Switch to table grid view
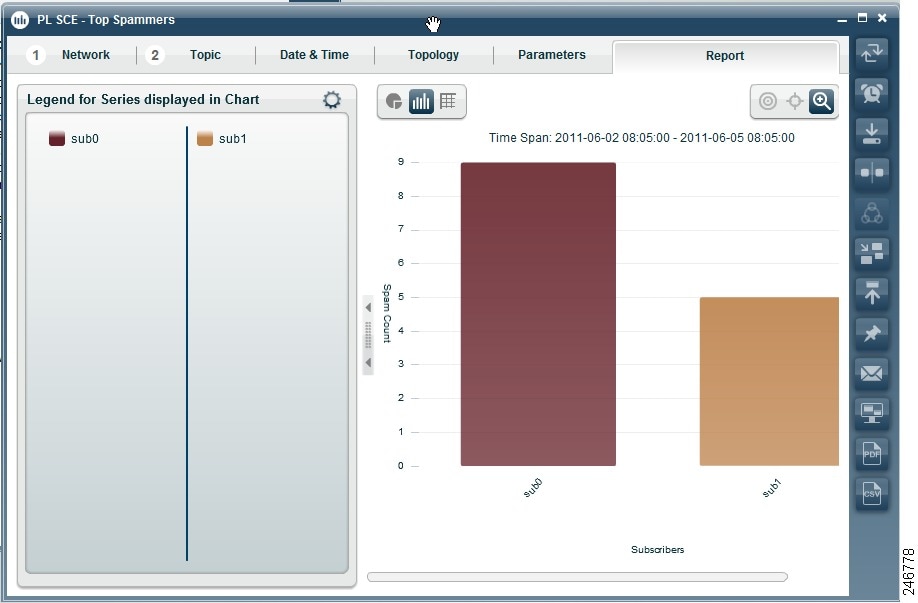918x603 pixels. pos(448,101)
